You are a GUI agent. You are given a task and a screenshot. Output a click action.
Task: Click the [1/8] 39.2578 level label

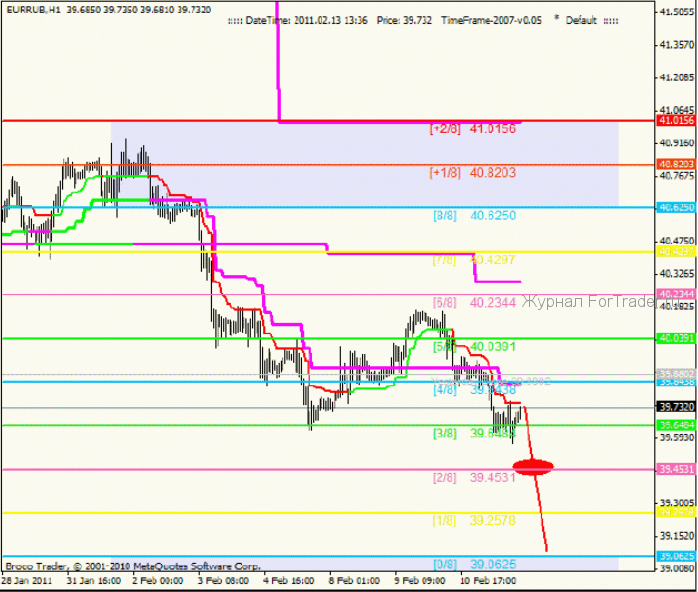click(x=475, y=520)
